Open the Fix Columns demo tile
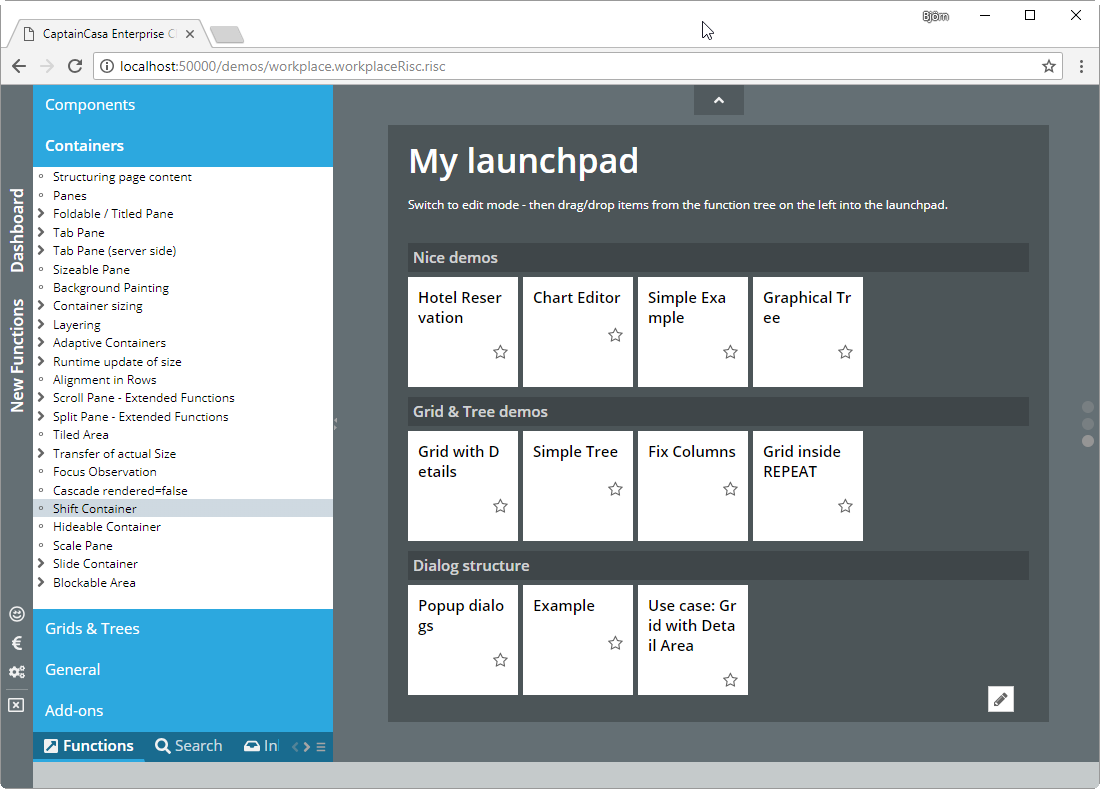This screenshot has width=1100, height=789. pos(692,485)
